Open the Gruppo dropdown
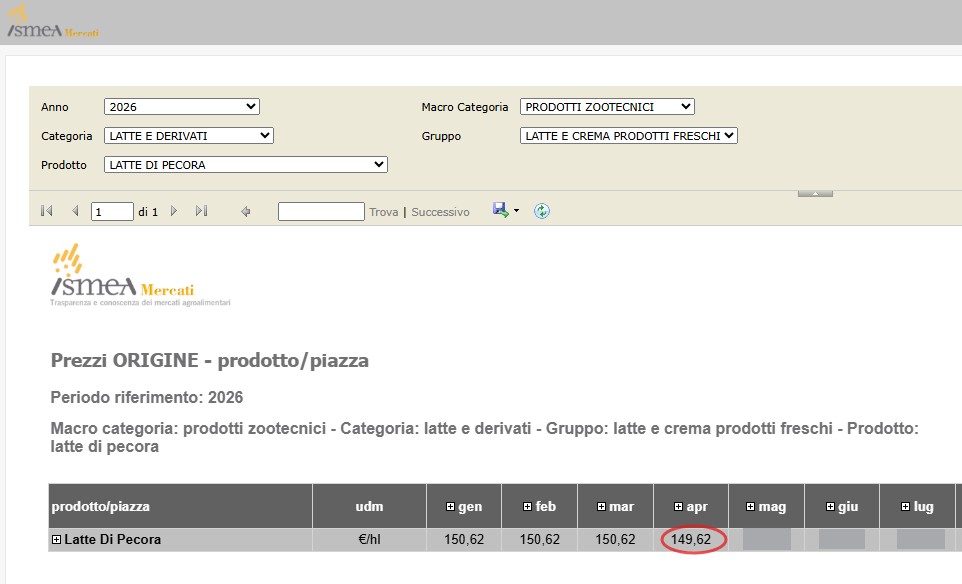Image resolution: width=962 pixels, height=584 pixels. point(629,136)
